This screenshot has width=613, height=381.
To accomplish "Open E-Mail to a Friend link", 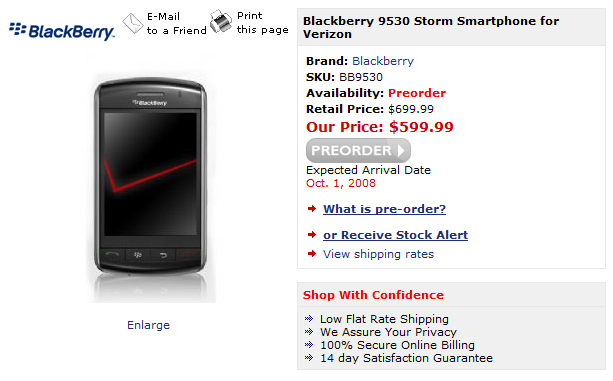I will (177, 23).
